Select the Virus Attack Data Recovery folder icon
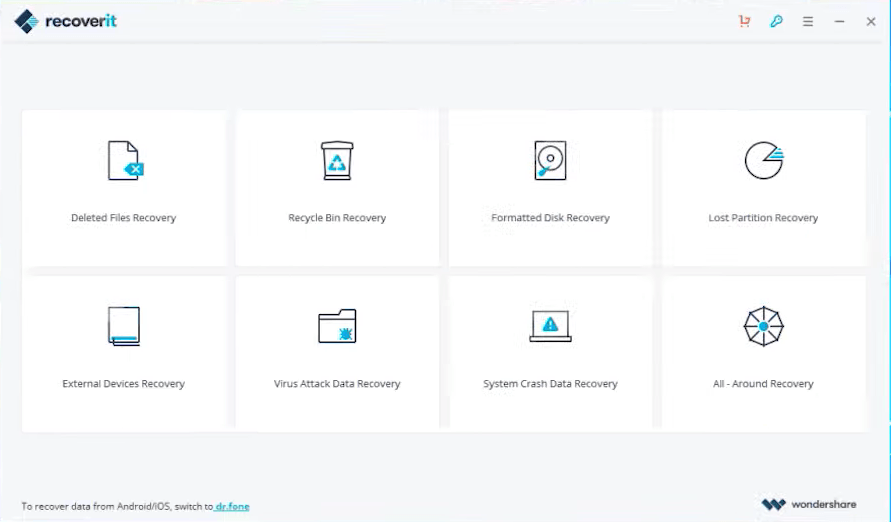Image resolution: width=891 pixels, height=522 pixels. pyautogui.click(x=337, y=326)
